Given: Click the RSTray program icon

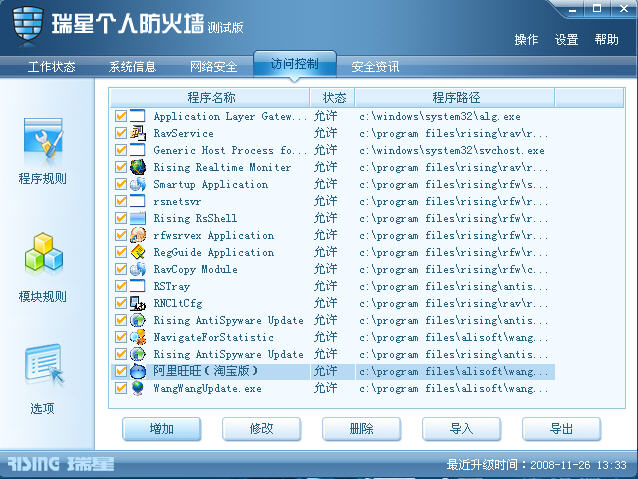Looking at the screenshot, I should click(138, 286).
